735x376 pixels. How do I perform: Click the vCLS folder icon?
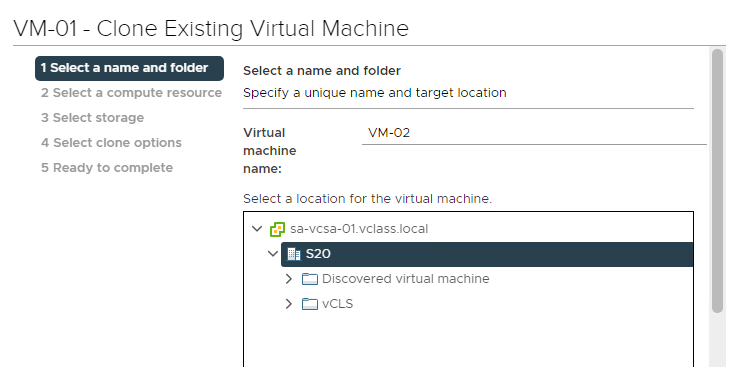(309, 304)
